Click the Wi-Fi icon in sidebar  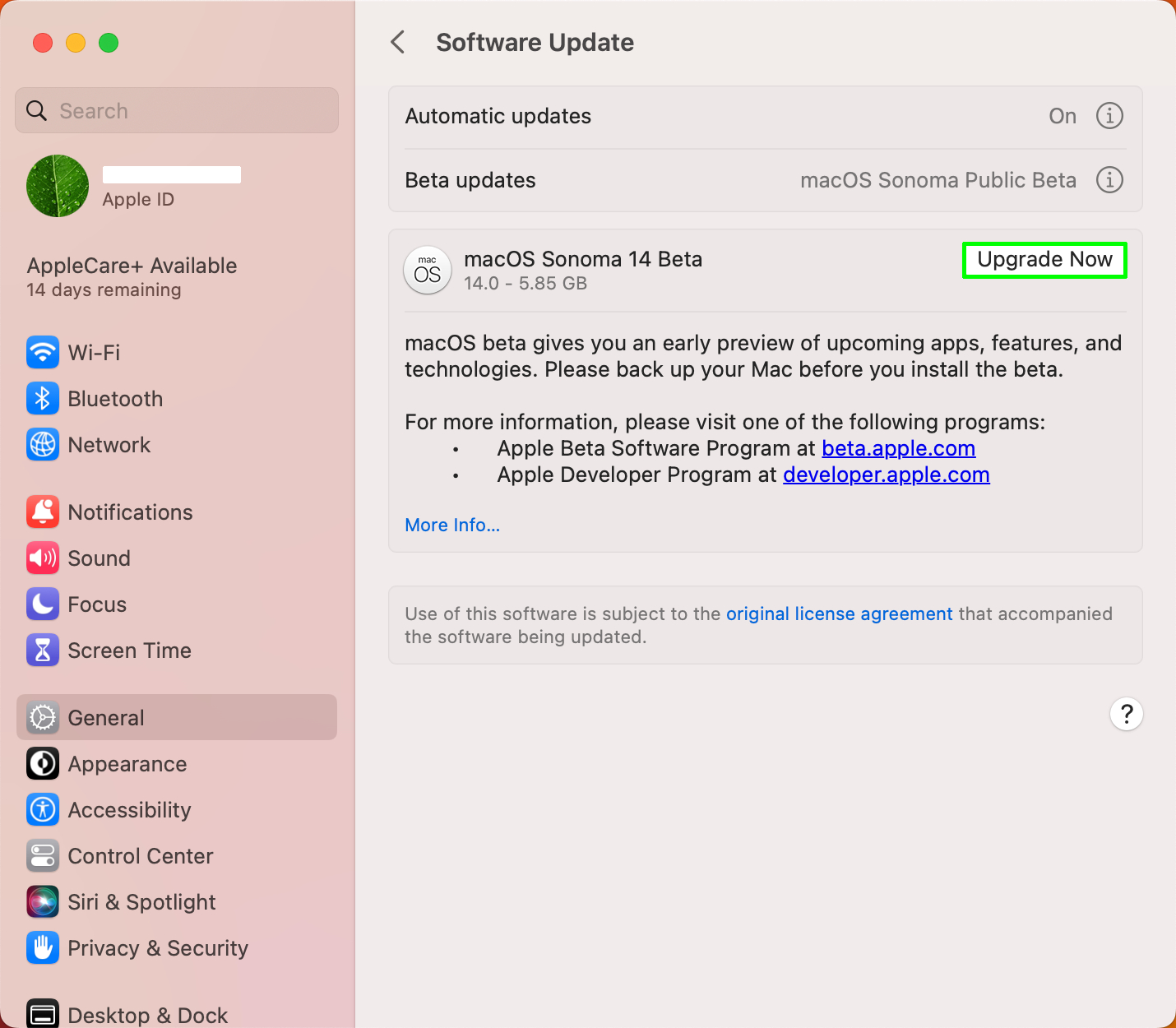point(43,353)
